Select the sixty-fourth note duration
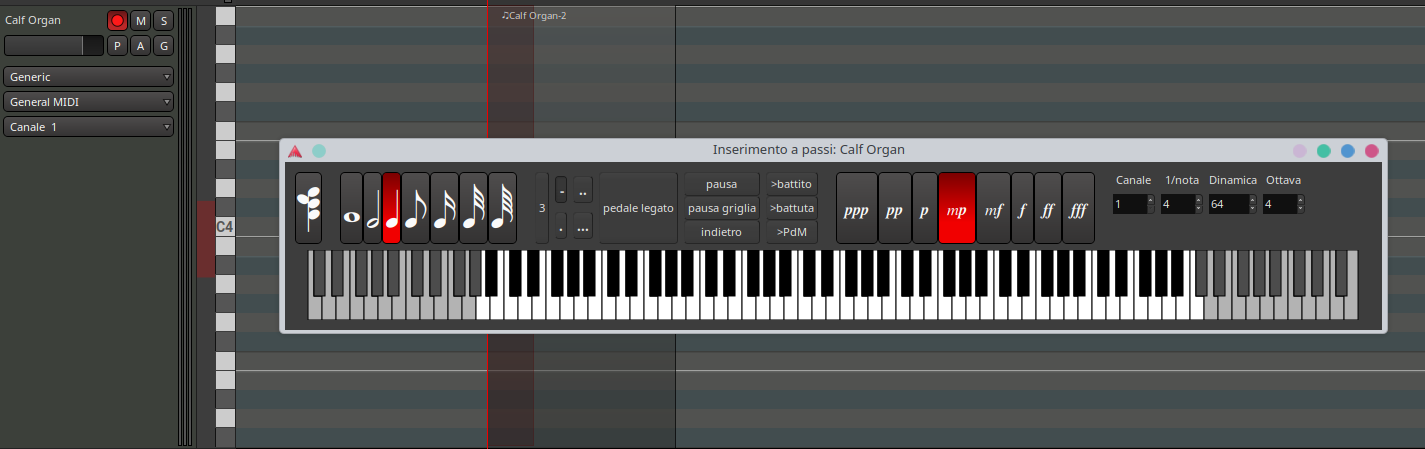1425x449 pixels. [x=502, y=208]
